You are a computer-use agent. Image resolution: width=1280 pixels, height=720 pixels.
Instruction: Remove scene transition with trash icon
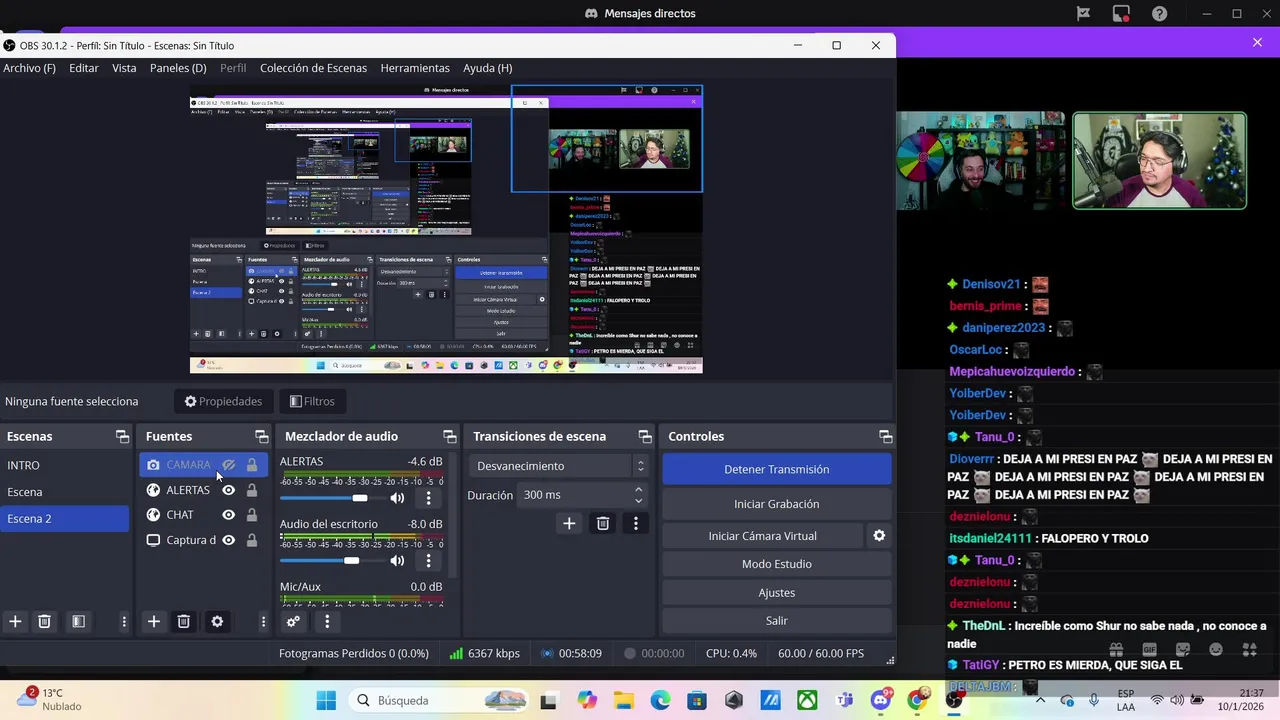click(x=603, y=523)
